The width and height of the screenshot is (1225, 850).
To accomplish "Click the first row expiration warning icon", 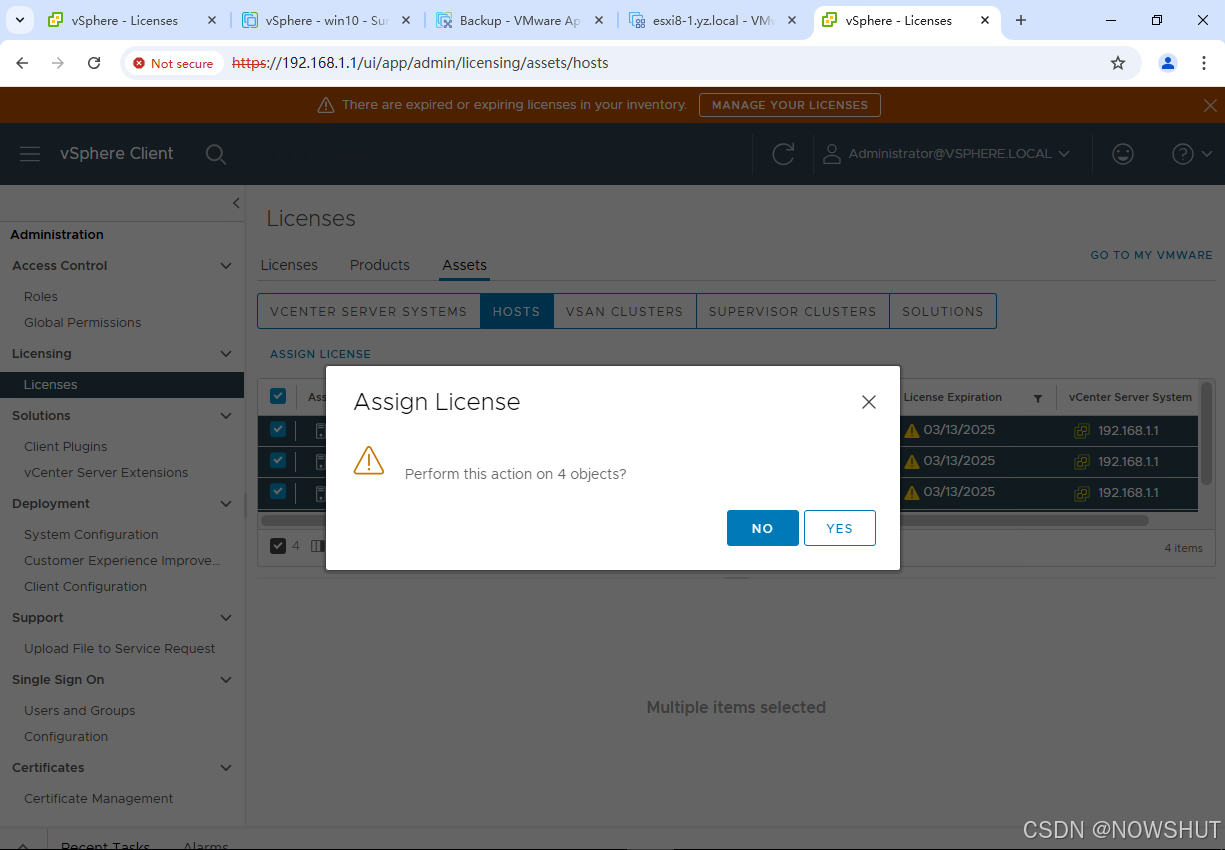I will (911, 430).
